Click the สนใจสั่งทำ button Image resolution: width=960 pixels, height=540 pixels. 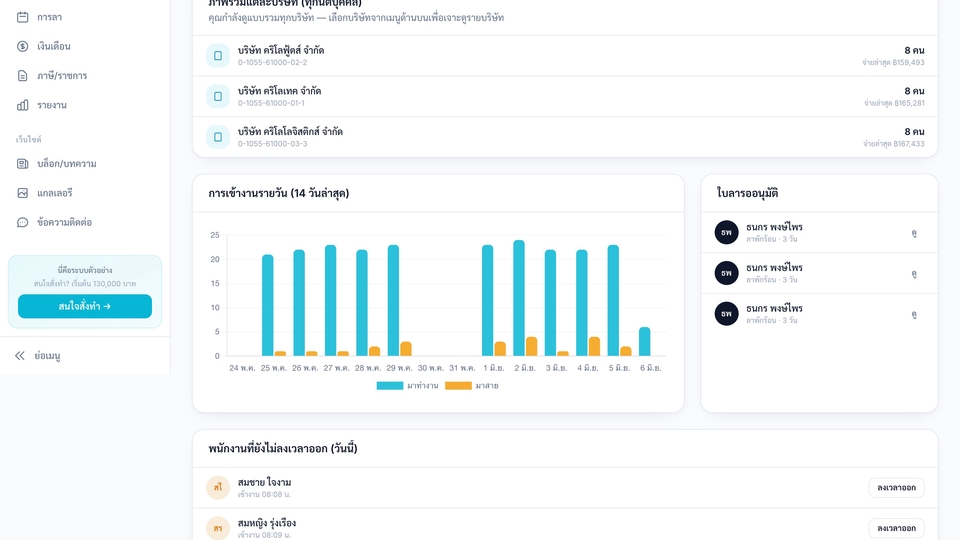pos(84,306)
